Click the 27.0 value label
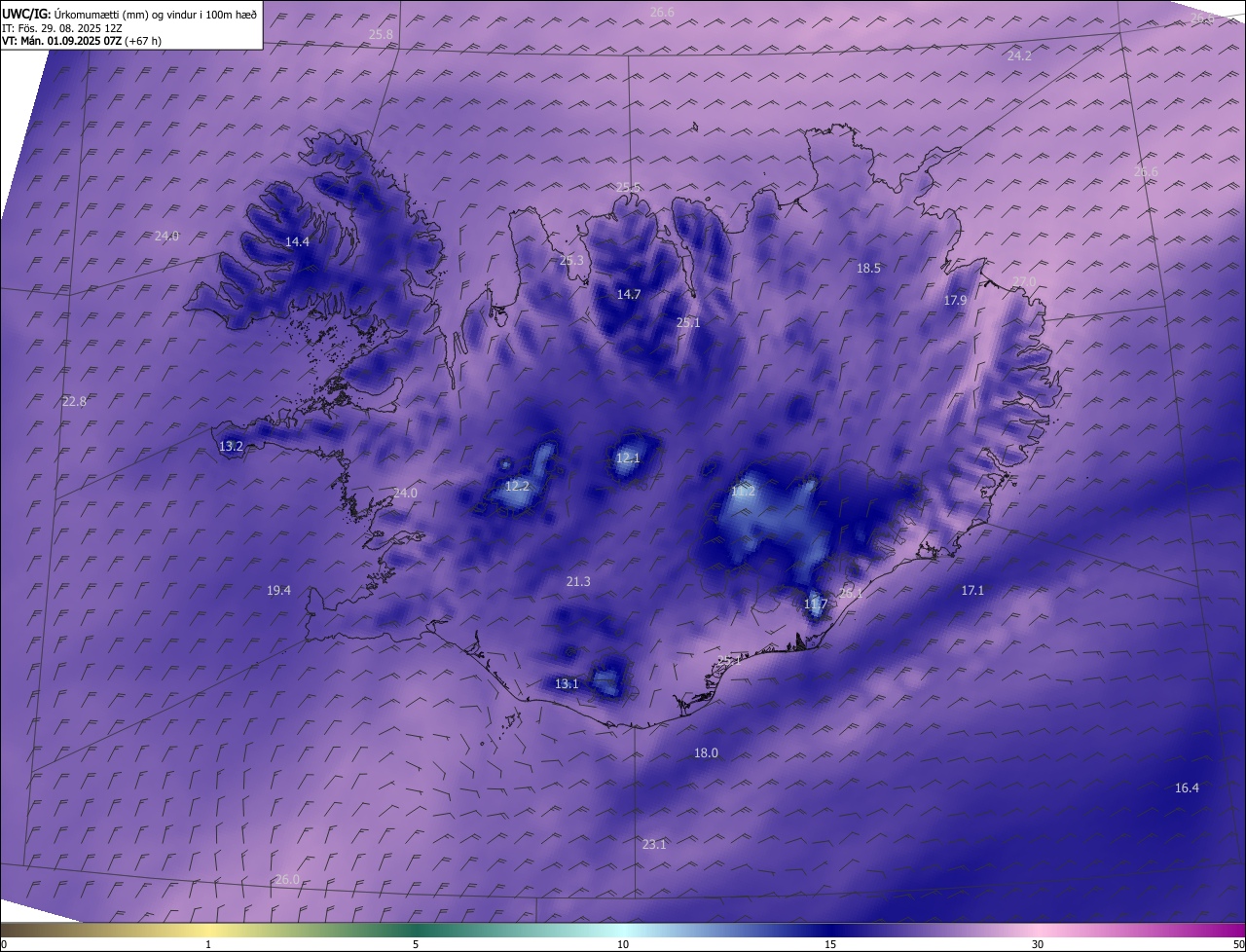The image size is (1246, 952). coord(1025,282)
